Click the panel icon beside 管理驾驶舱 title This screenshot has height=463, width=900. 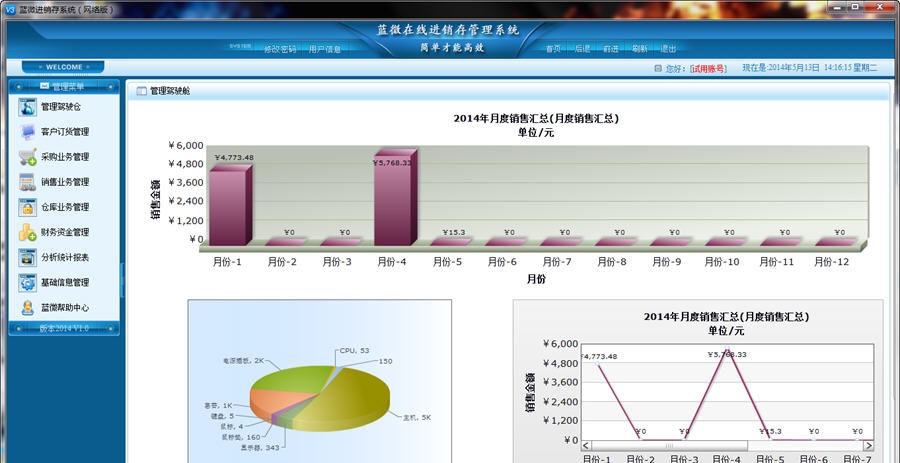point(141,91)
